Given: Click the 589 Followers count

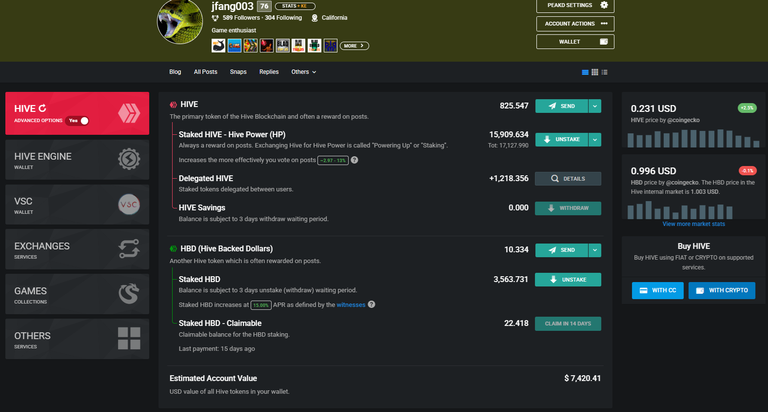Looking at the screenshot, I should pyautogui.click(x=241, y=18).
